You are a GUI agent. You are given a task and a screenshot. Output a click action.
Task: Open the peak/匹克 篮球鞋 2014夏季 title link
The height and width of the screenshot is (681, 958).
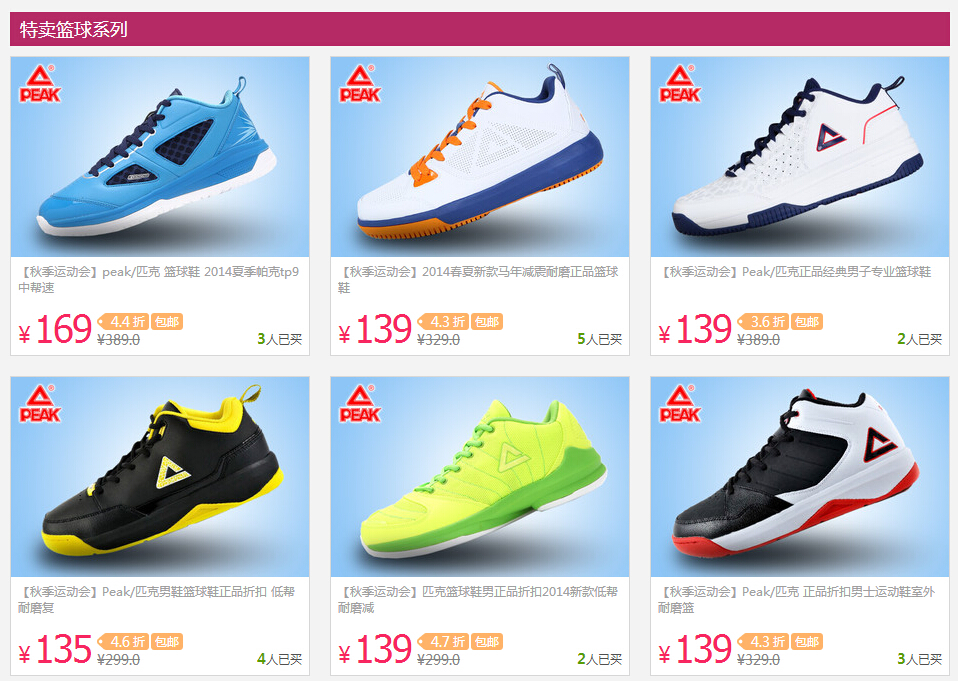click(158, 279)
